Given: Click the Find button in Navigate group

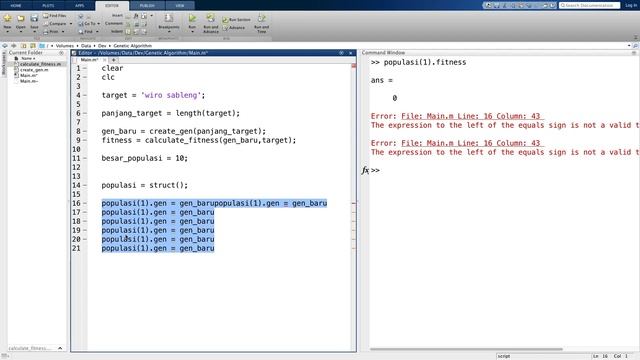Looking at the screenshot, I should [86, 31].
